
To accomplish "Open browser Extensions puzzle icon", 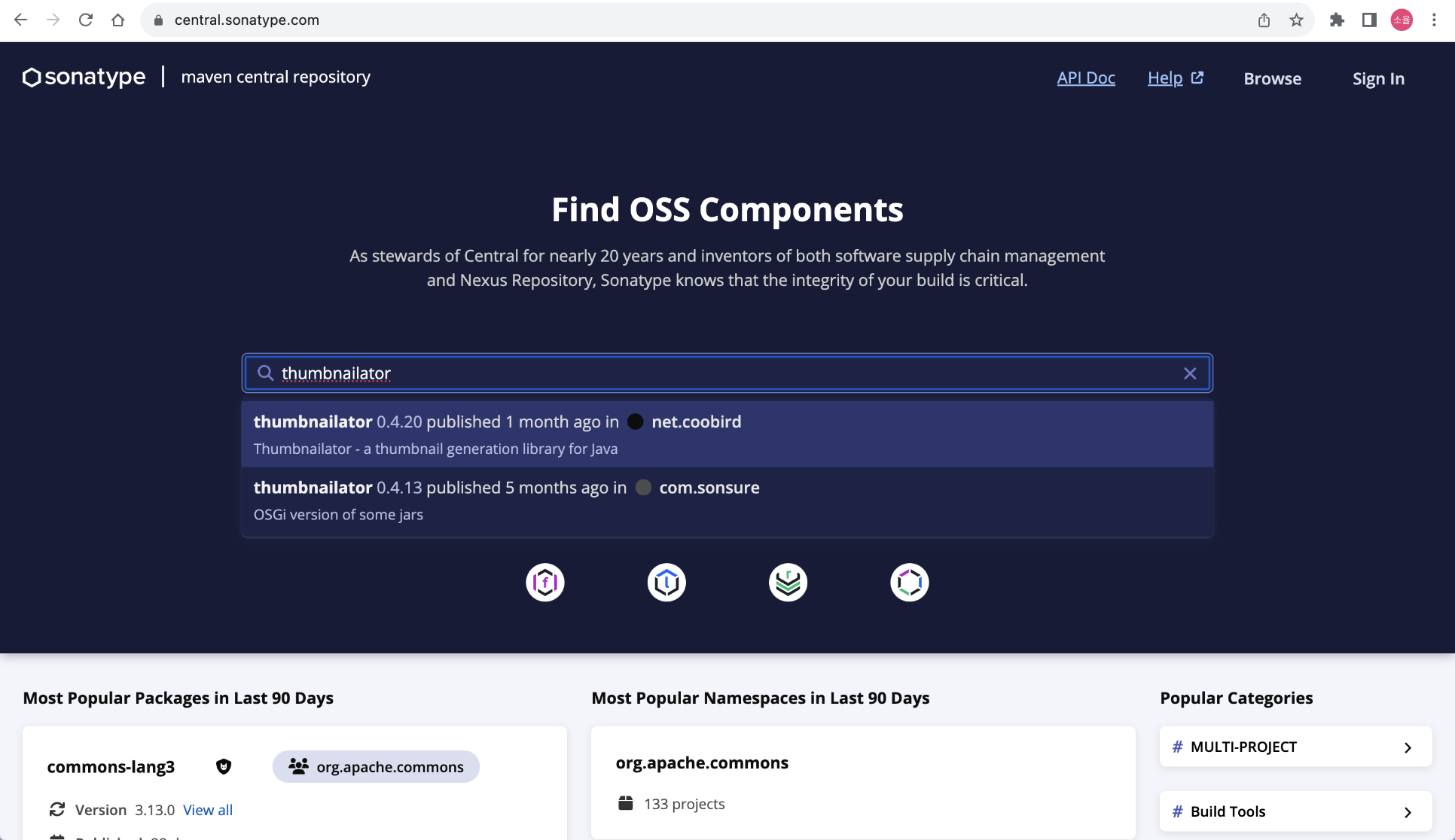I will (x=1337, y=20).
